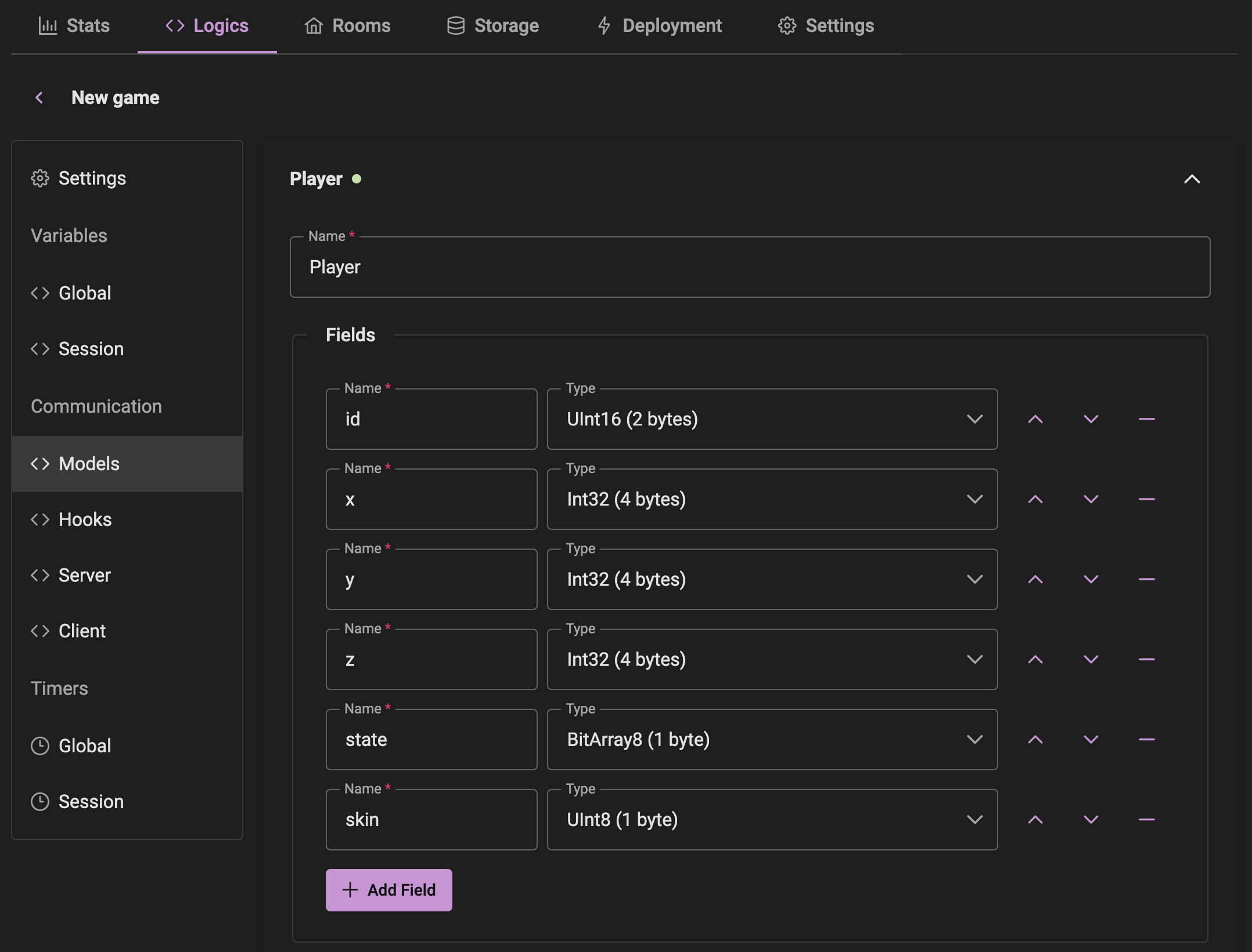The height and width of the screenshot is (952, 1252).
Task: Move the z field up
Action: tap(1035, 659)
